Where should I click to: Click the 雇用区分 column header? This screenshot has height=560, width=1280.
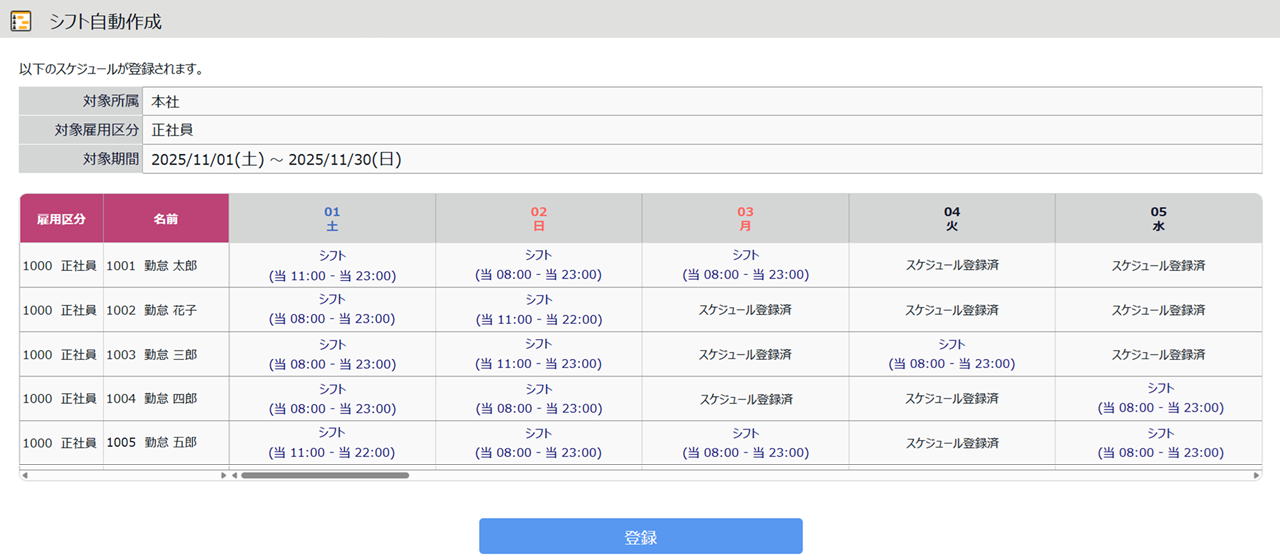(61, 219)
